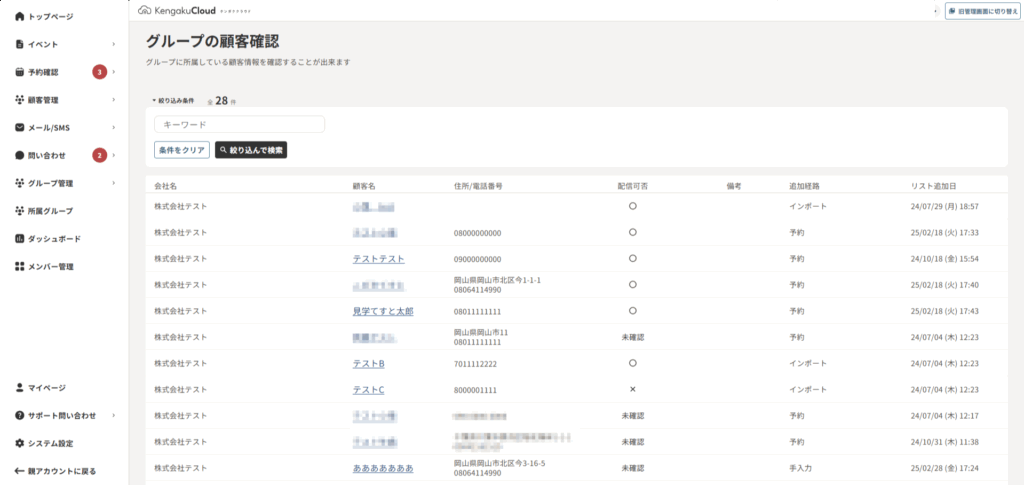The height and width of the screenshot is (485, 1024).
Task: Click the システム設定 gear icon
Action: 19,443
